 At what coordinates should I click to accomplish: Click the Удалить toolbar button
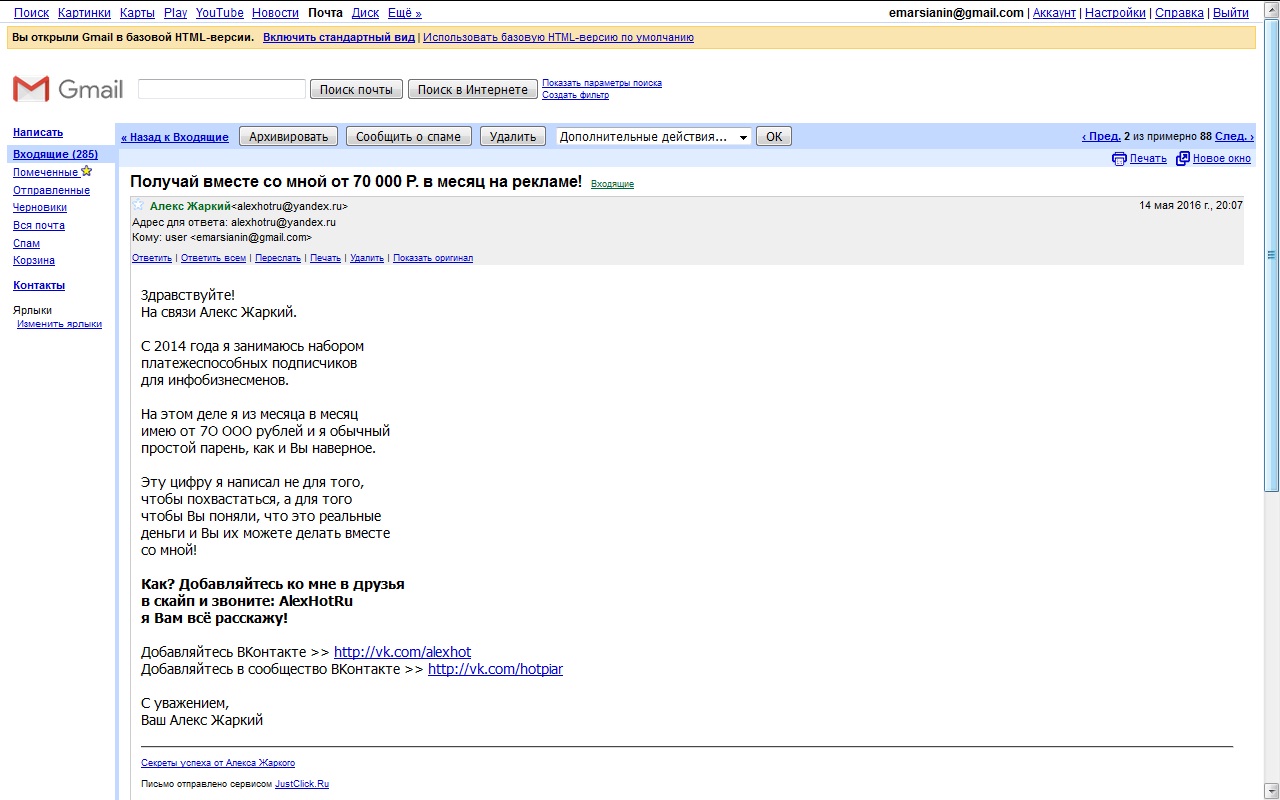[x=513, y=136]
